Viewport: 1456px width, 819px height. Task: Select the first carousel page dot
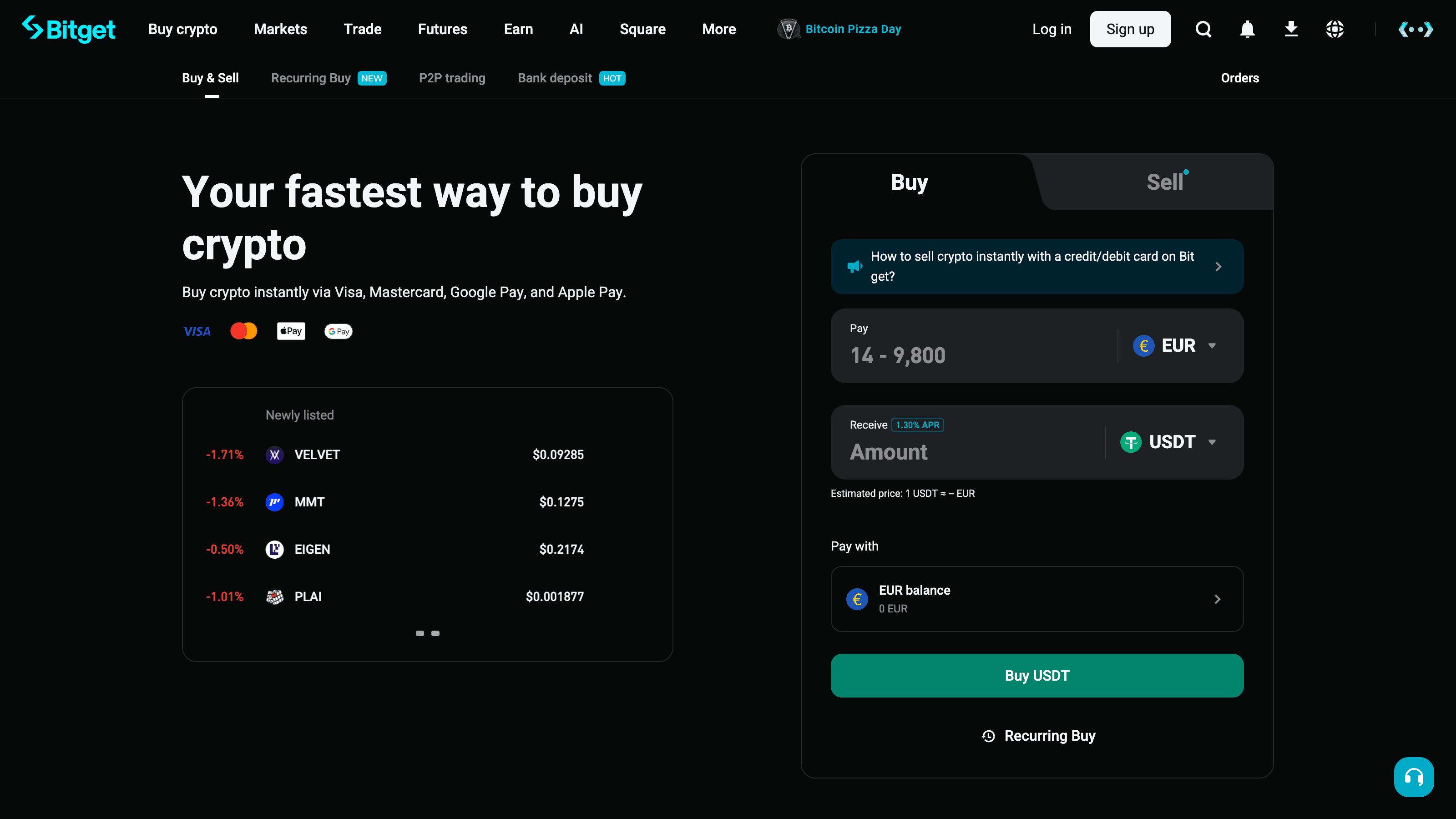pos(420,634)
